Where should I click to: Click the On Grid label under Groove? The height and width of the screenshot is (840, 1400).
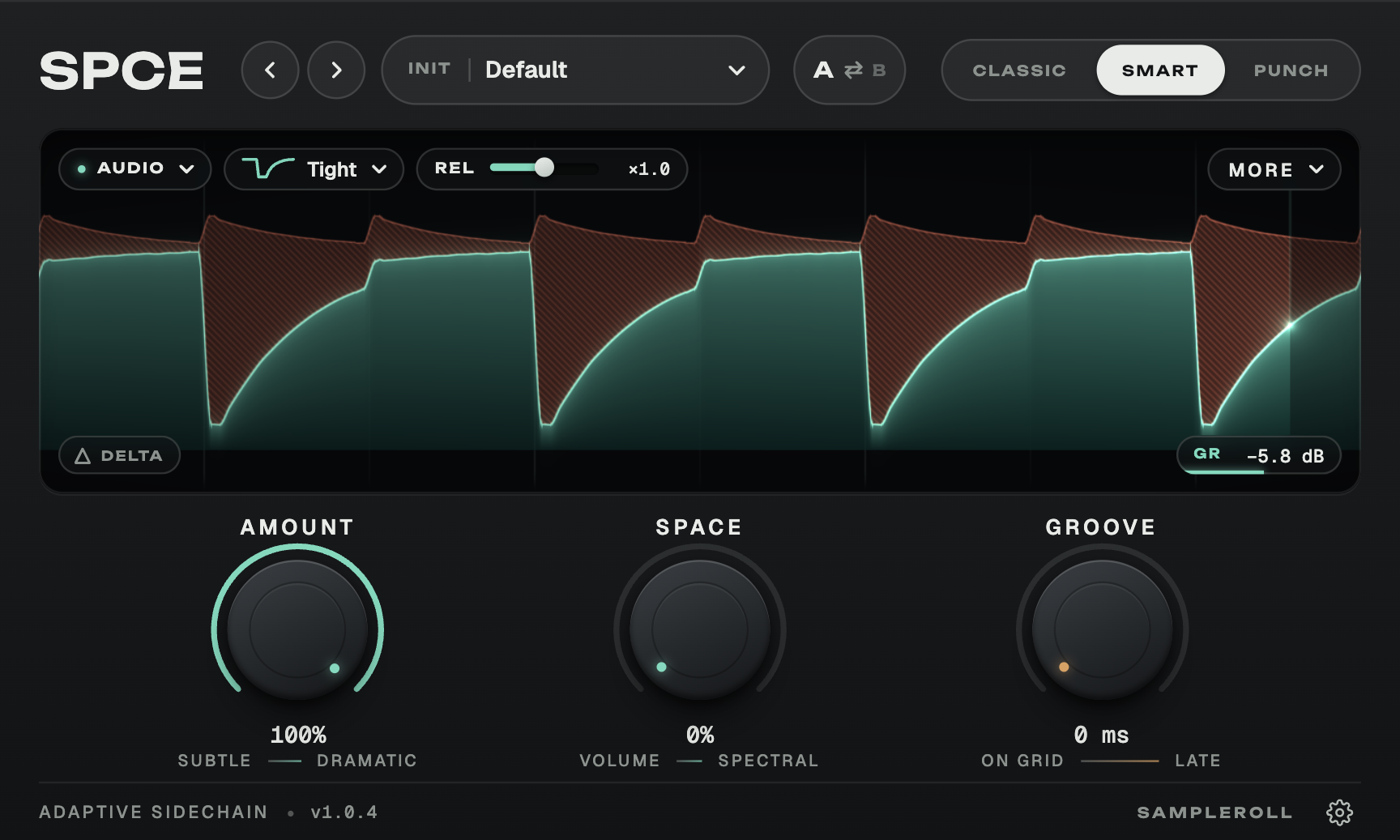point(1022,761)
